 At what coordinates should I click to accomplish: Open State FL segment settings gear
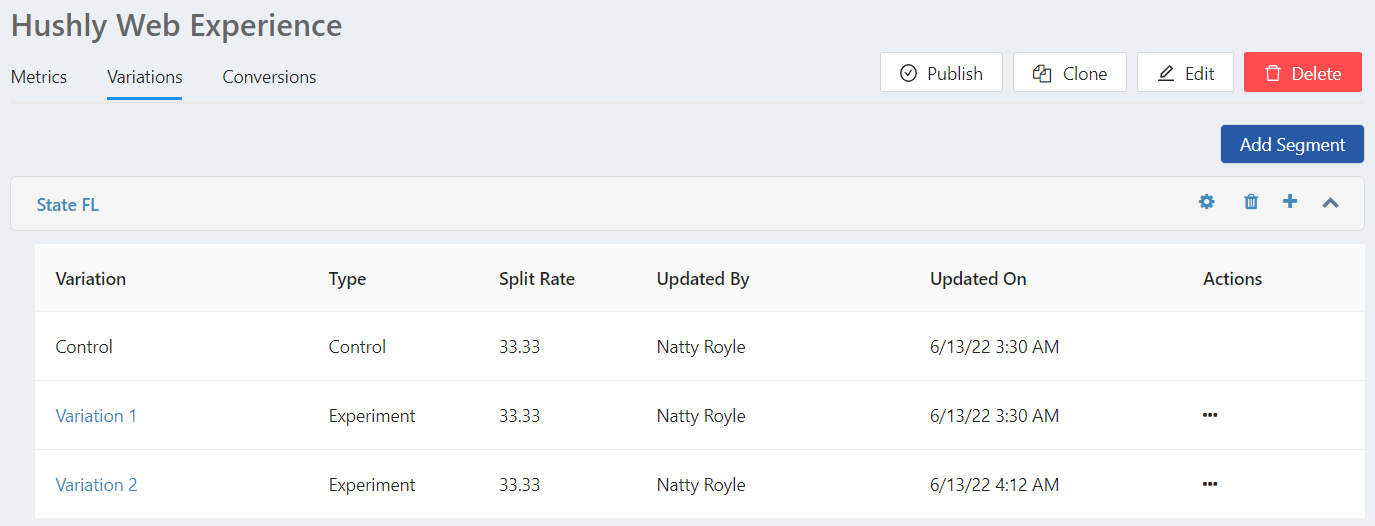click(x=1207, y=202)
